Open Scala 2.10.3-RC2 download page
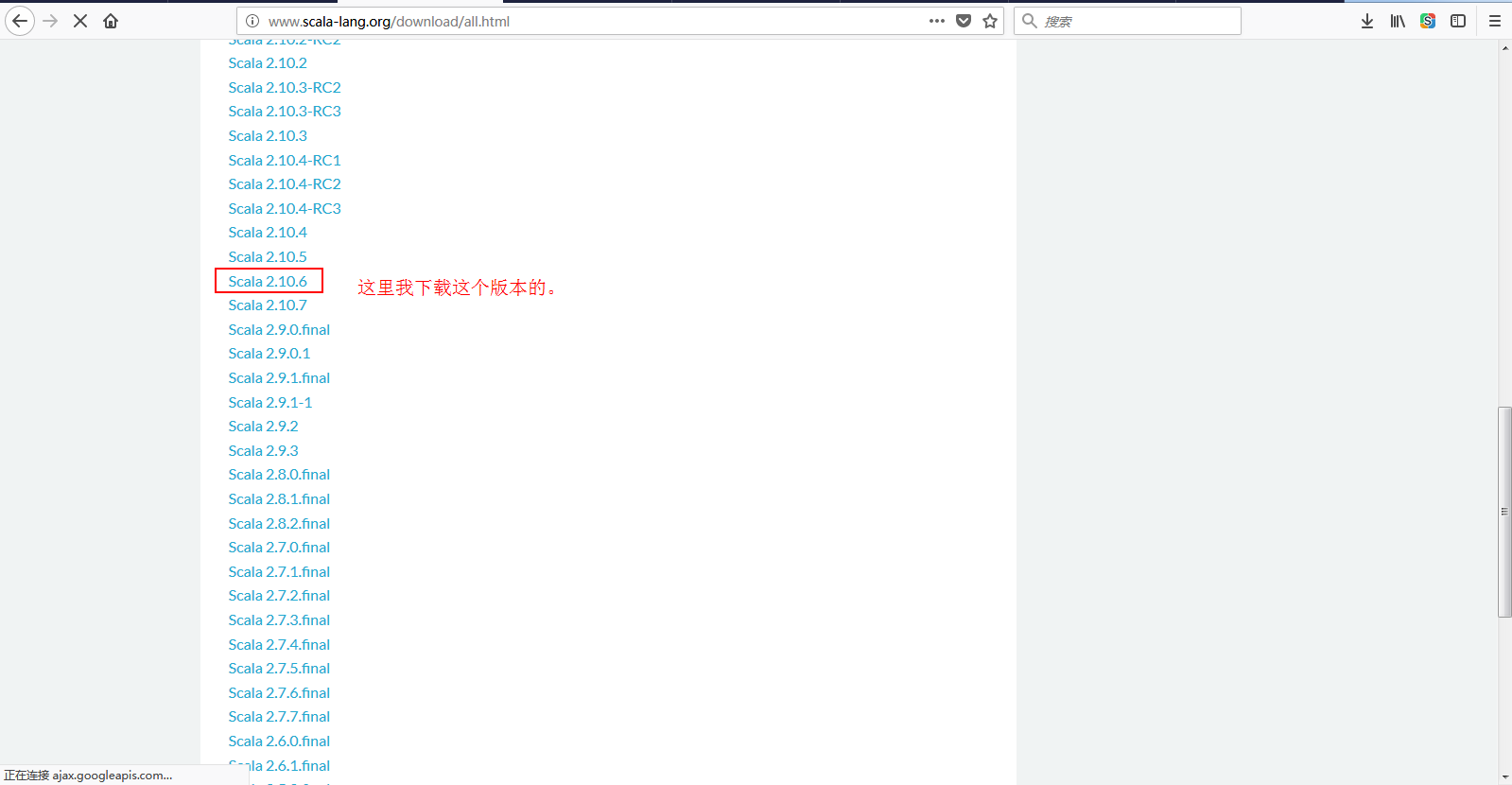 tap(285, 88)
